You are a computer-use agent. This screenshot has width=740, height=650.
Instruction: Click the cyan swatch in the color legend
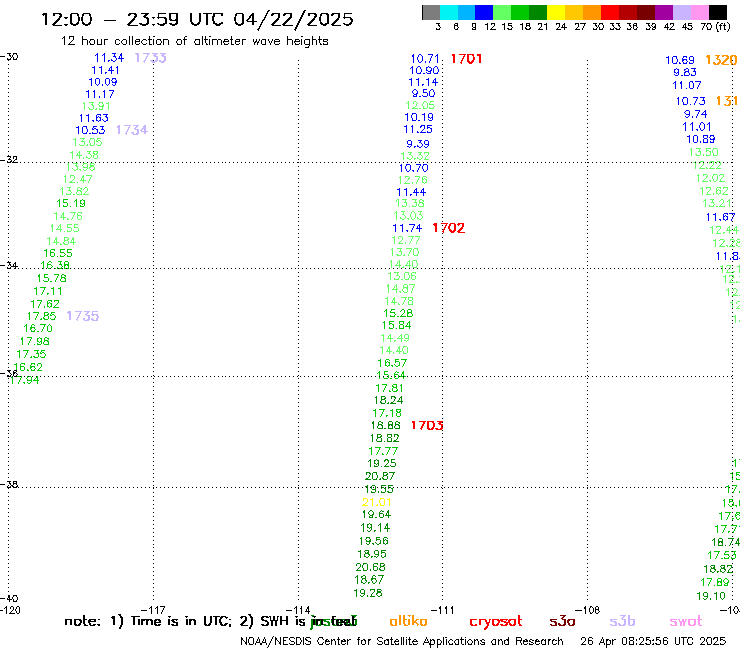[x=449, y=12]
